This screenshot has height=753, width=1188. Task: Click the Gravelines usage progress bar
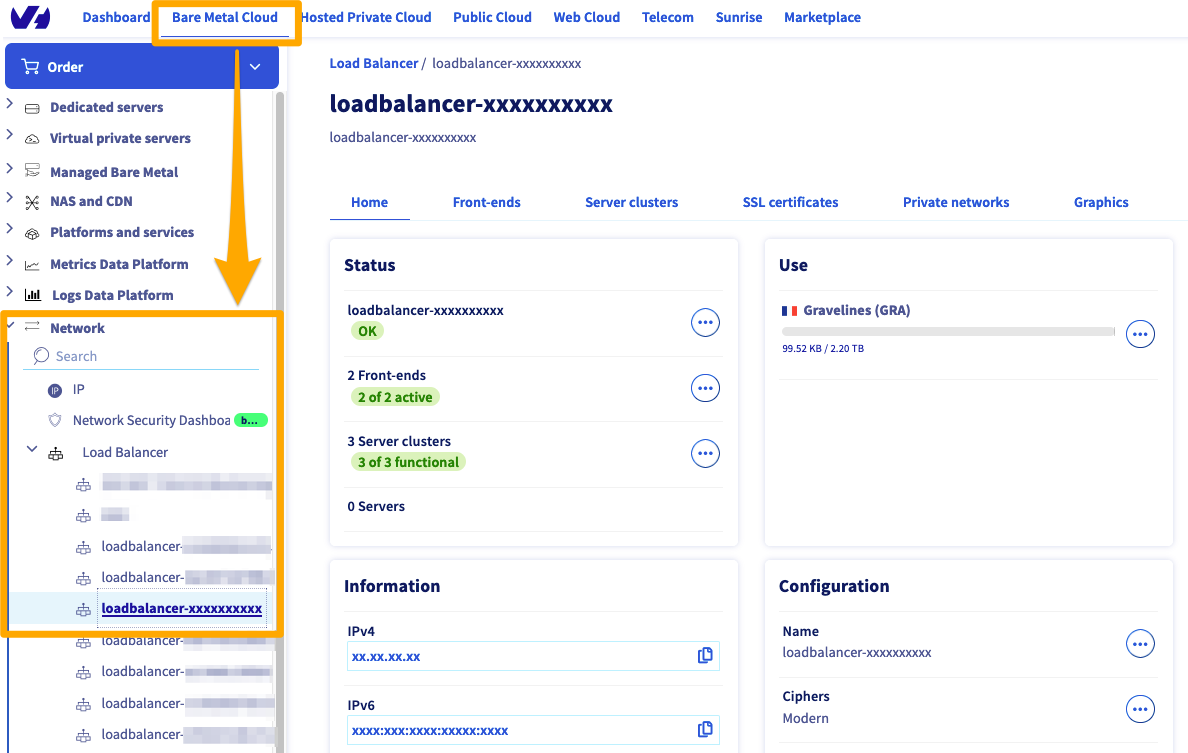tap(947, 331)
